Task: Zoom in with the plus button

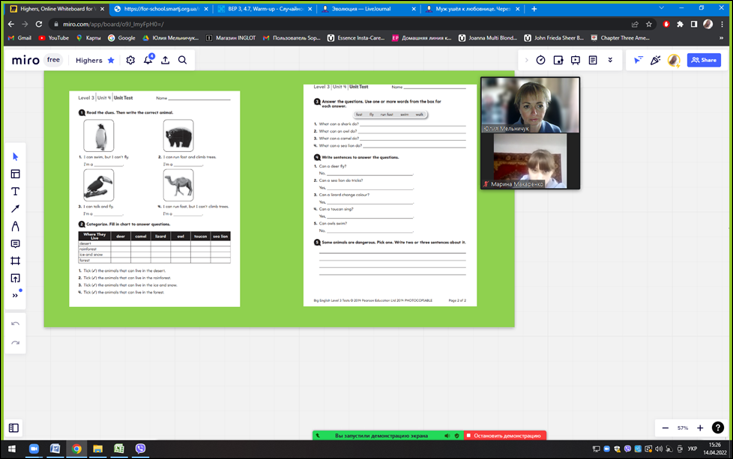Action: tap(700, 428)
